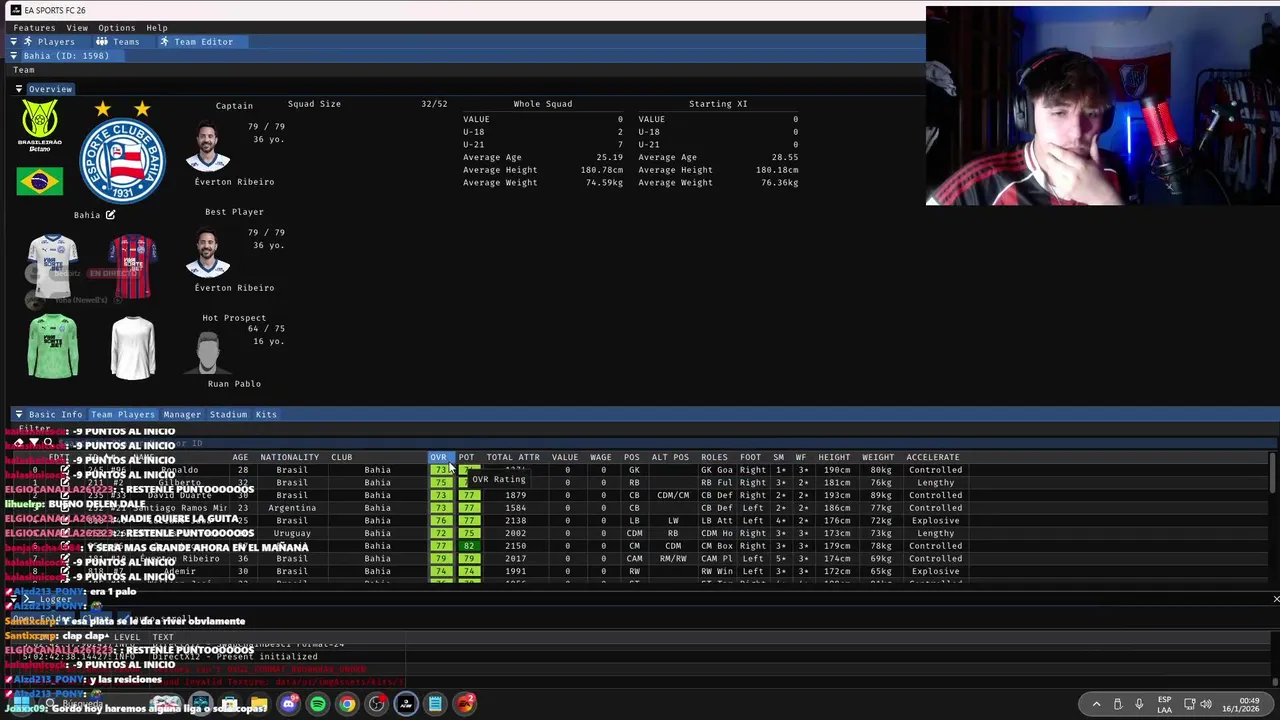Click the 'CDM/CM' alt position cell
Viewport: 1280px width, 720px height.
[673, 496]
